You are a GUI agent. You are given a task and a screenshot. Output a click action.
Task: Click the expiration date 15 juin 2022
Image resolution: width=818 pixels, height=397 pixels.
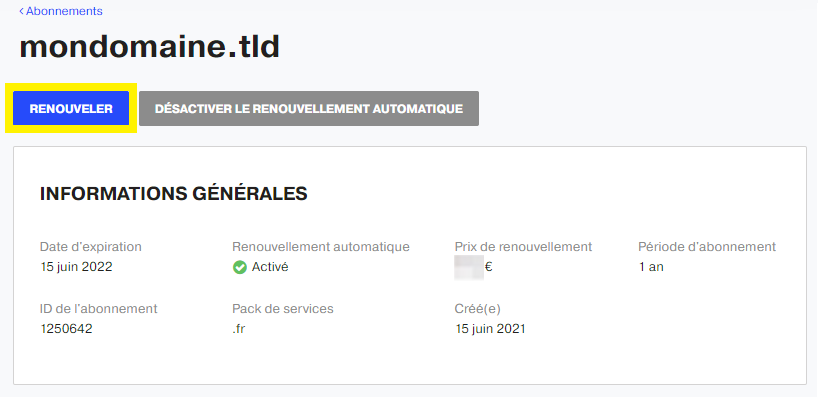pos(76,267)
